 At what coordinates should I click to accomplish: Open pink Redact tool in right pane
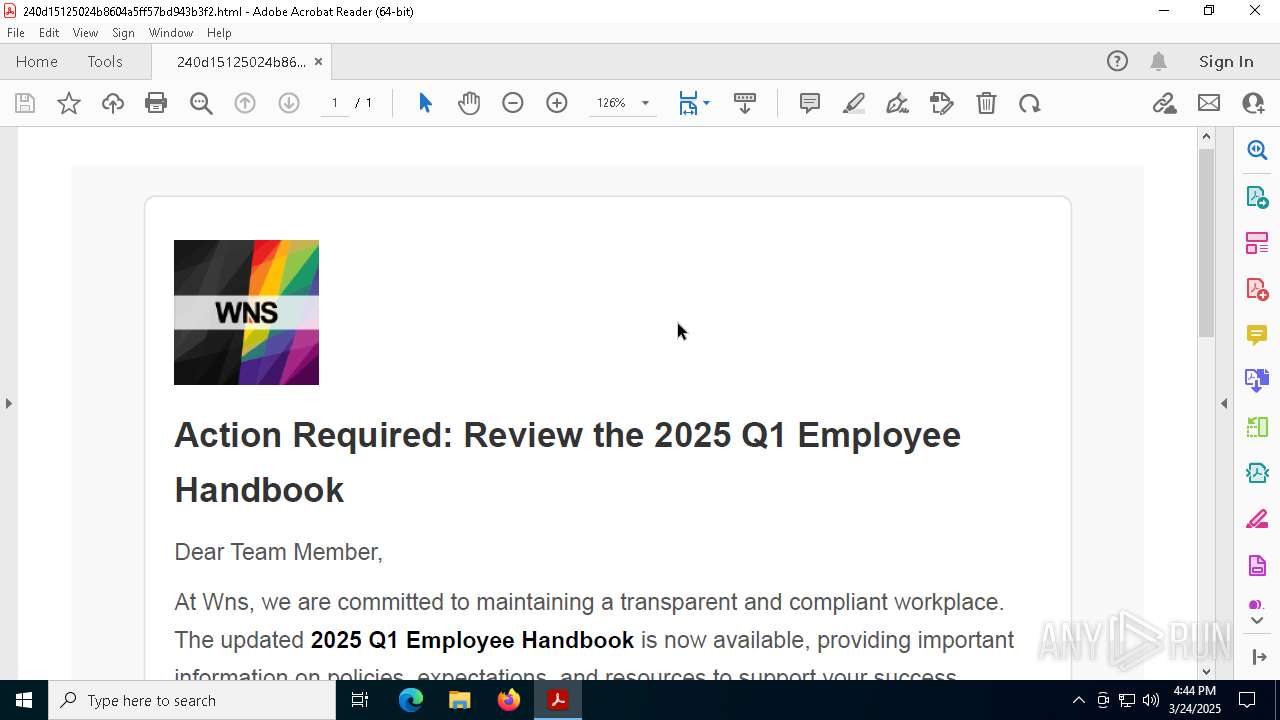click(1257, 519)
